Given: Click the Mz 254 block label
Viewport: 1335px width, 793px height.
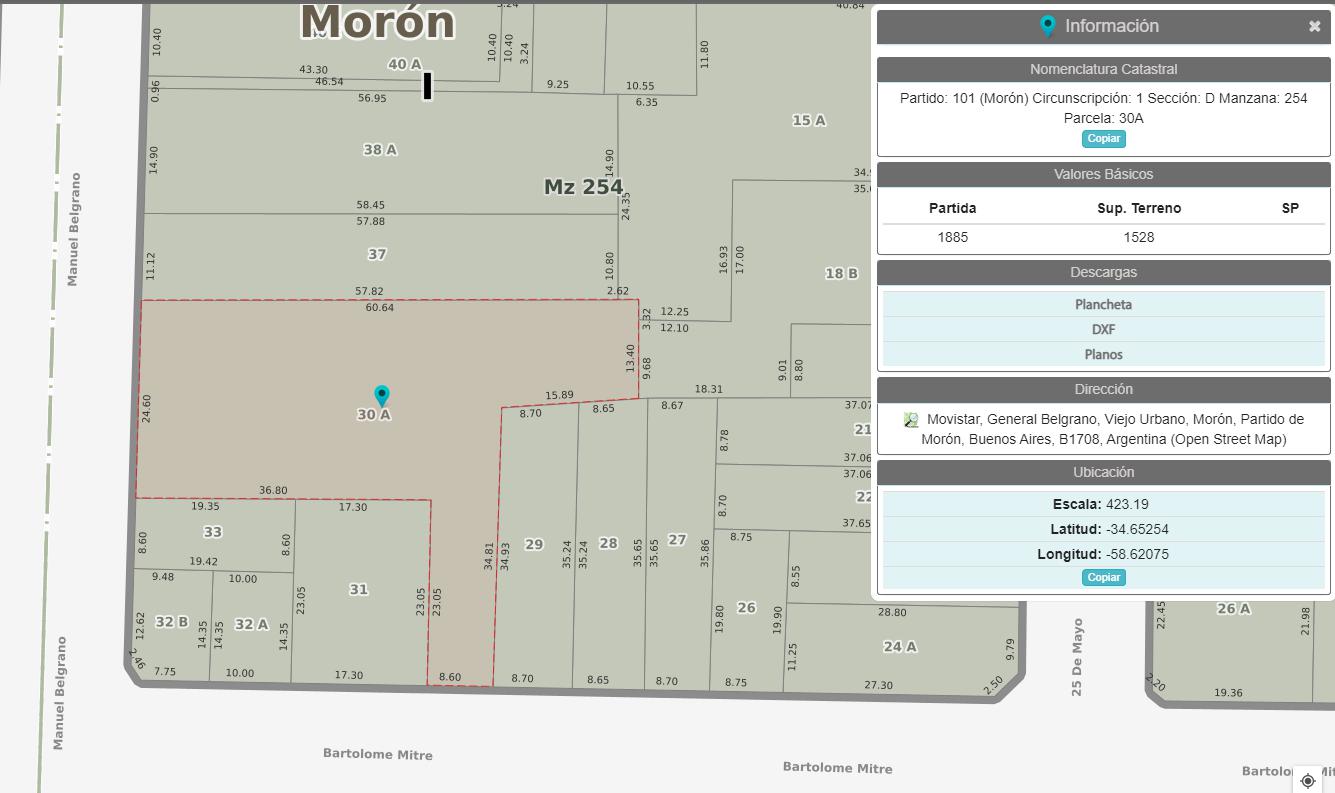Looking at the screenshot, I should coord(583,187).
